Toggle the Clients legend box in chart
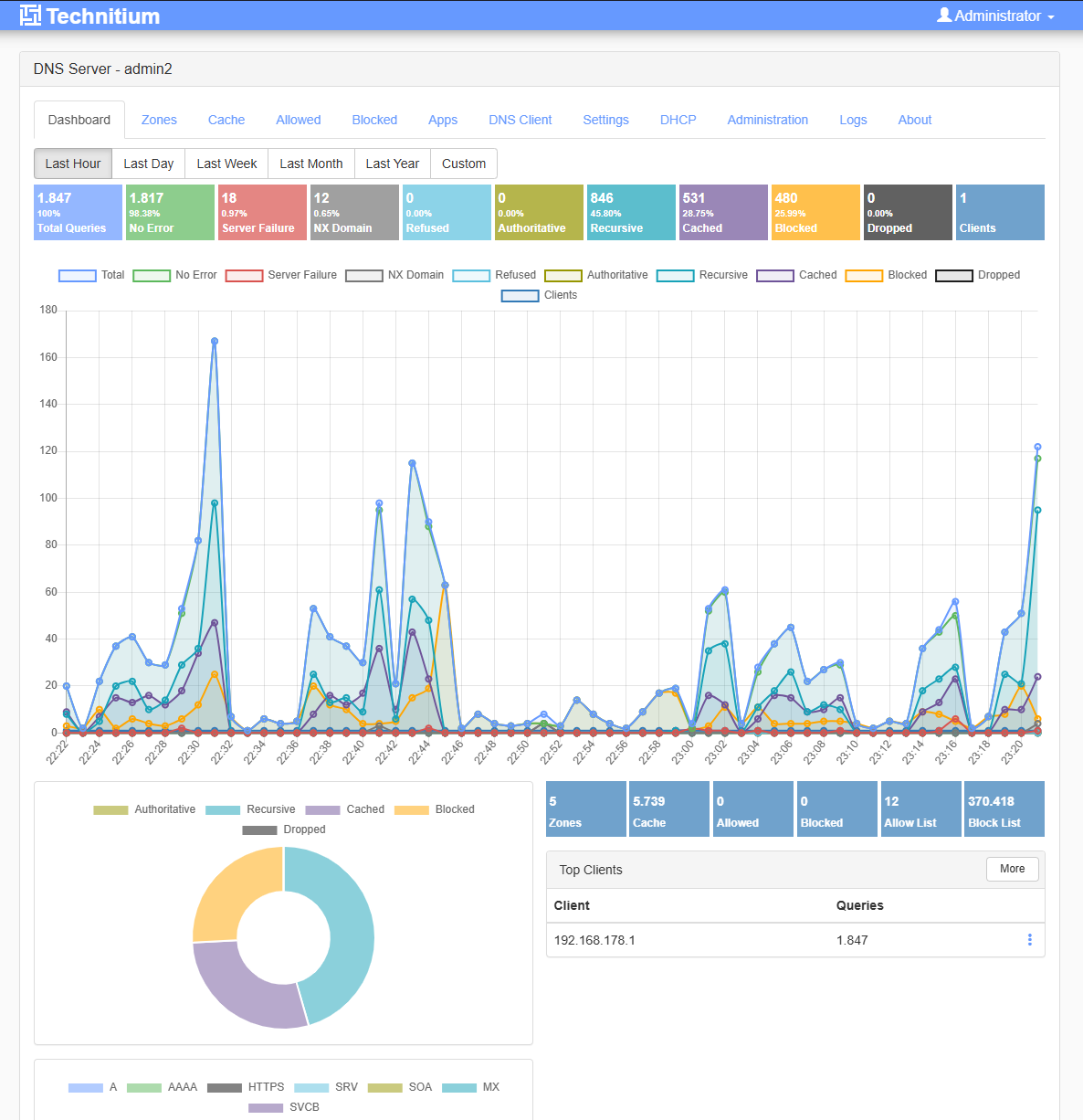1083x1120 pixels. 520,295
